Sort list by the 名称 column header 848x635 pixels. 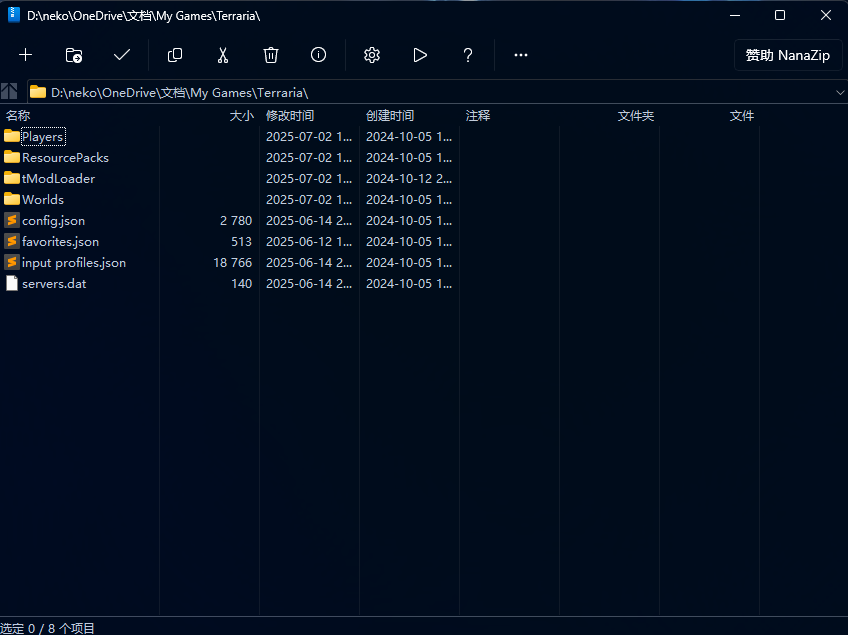(18, 116)
